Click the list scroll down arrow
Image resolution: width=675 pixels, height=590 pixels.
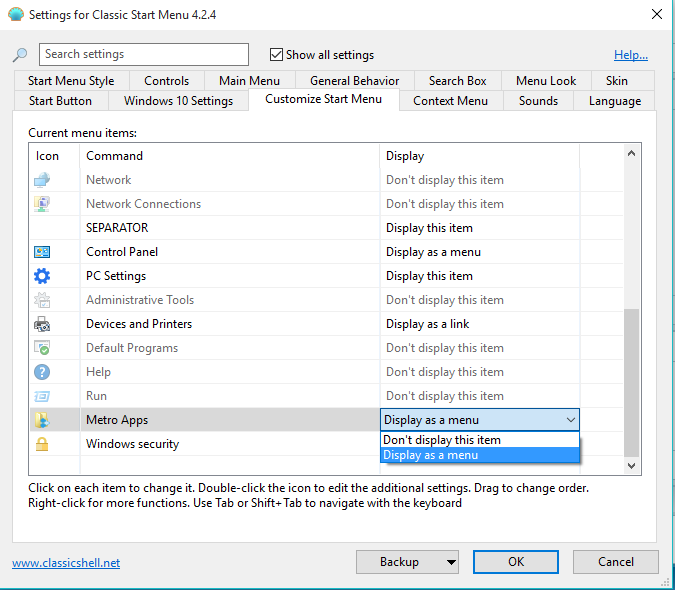coord(631,466)
